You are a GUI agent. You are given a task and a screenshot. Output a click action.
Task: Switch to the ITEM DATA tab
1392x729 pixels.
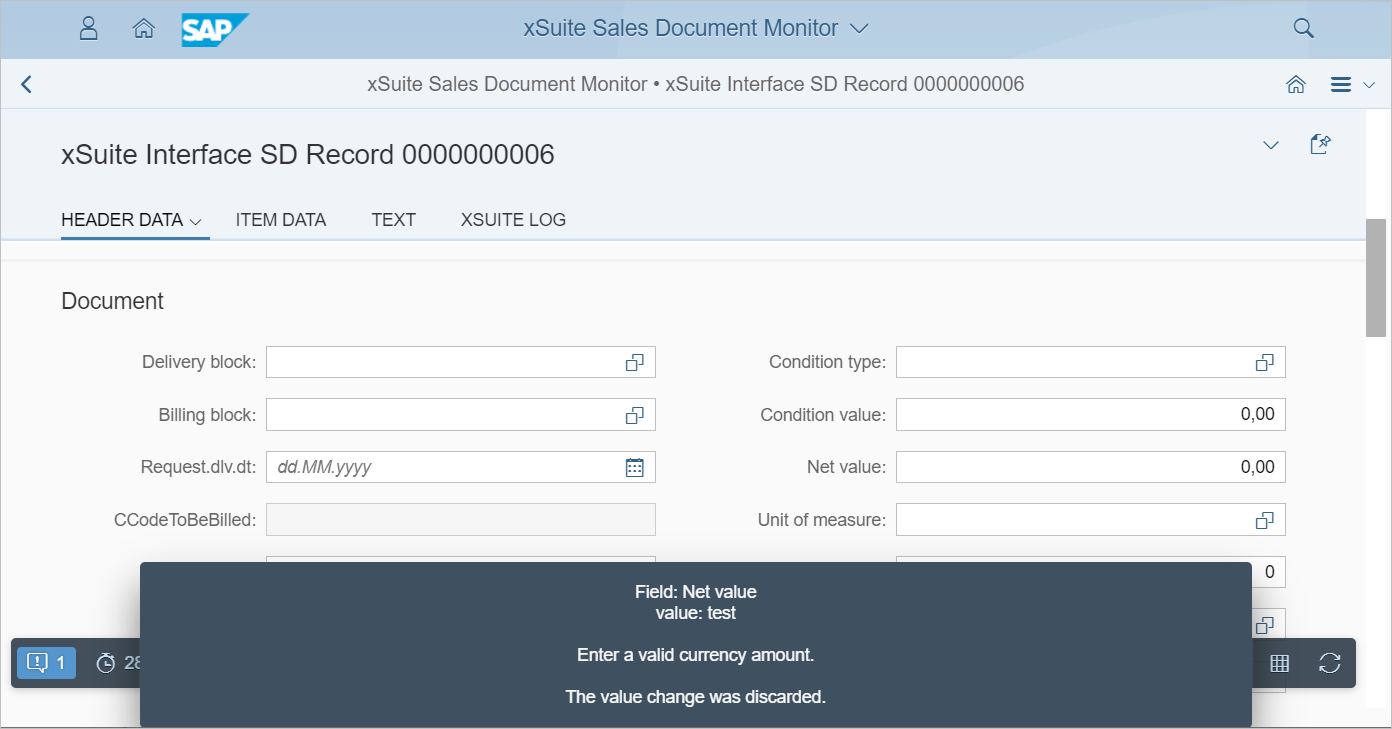click(x=280, y=220)
